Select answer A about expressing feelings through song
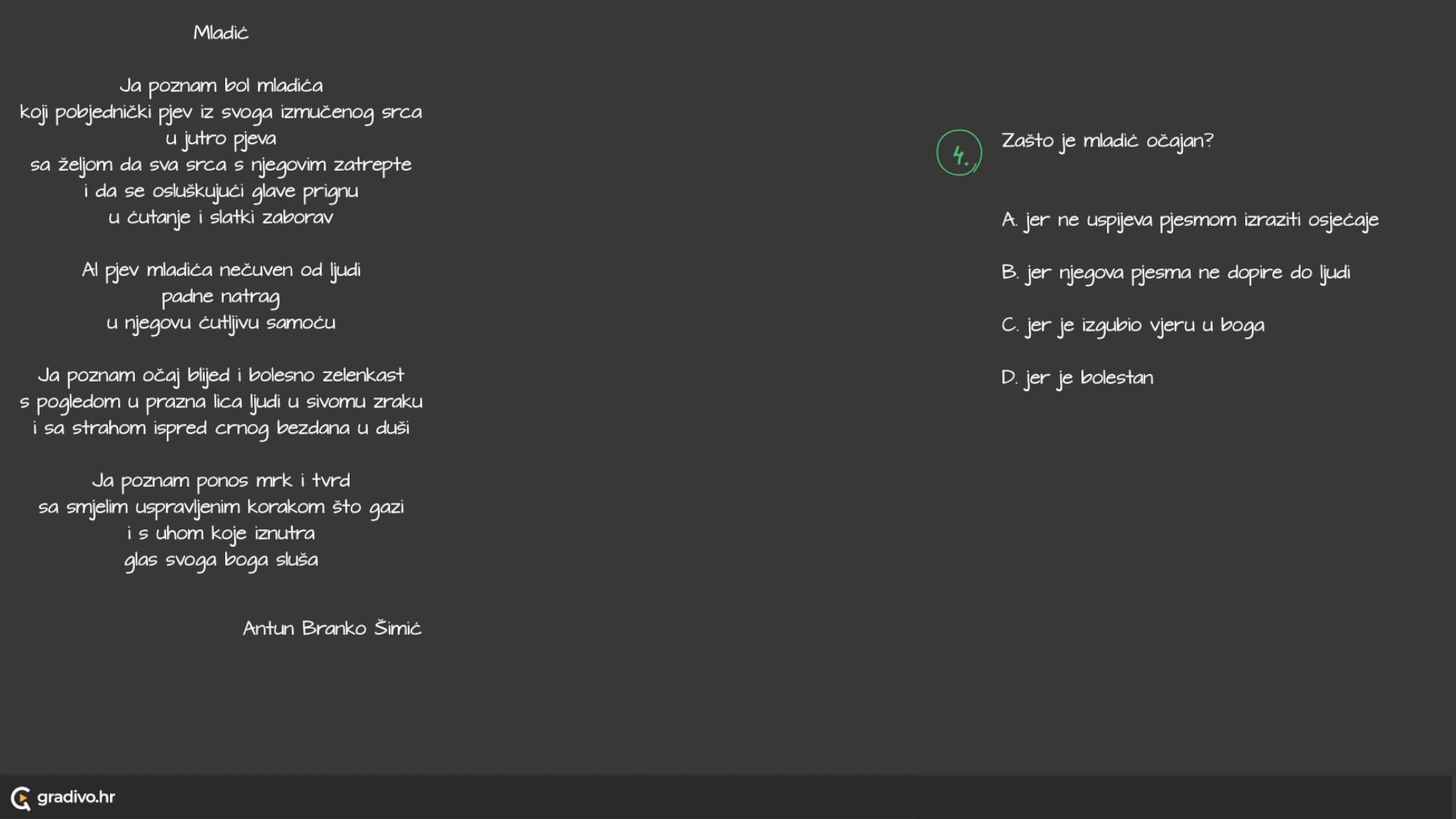 point(1189,220)
